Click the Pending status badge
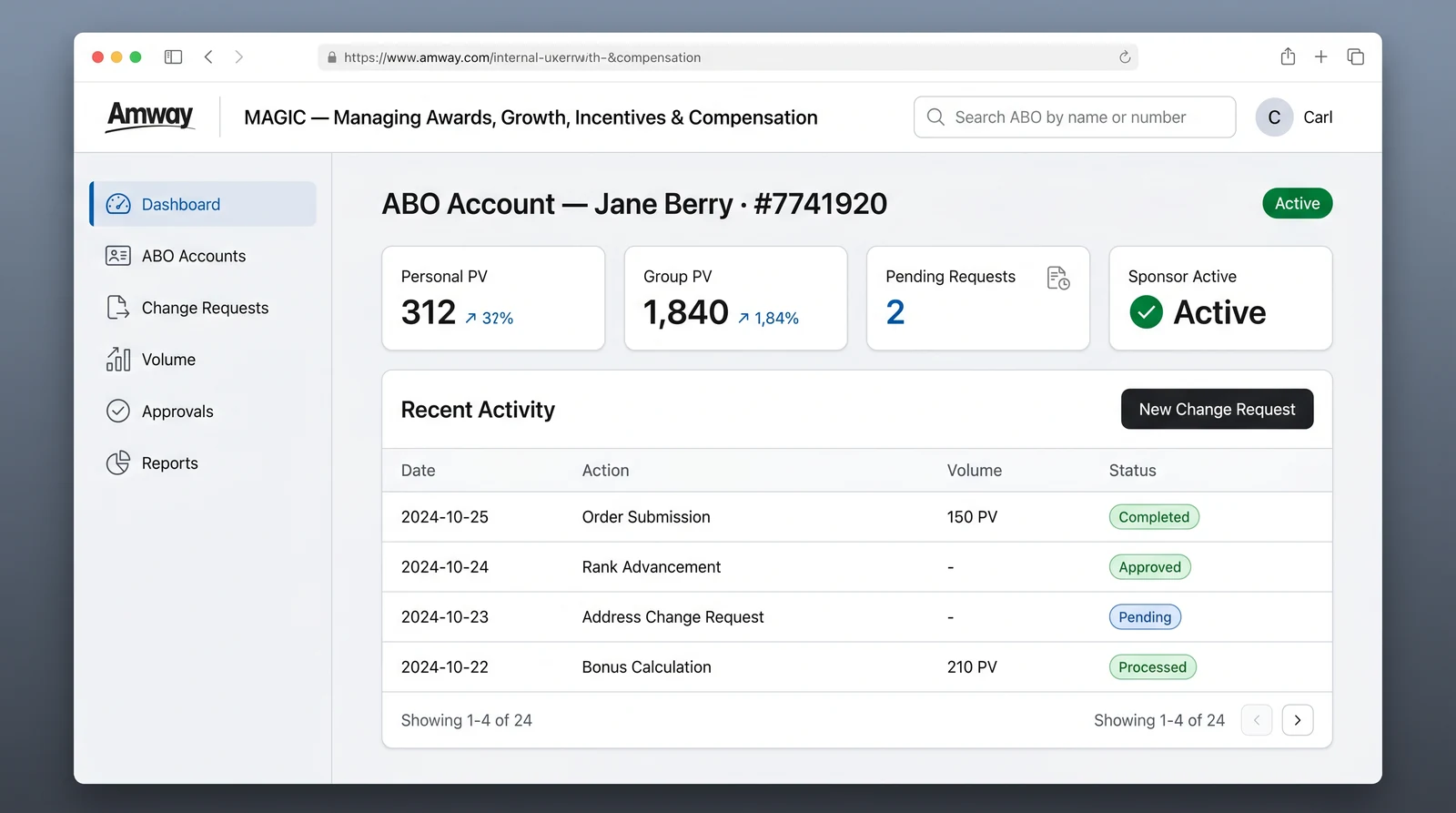Viewport: 1456px width, 813px height. pos(1145,617)
